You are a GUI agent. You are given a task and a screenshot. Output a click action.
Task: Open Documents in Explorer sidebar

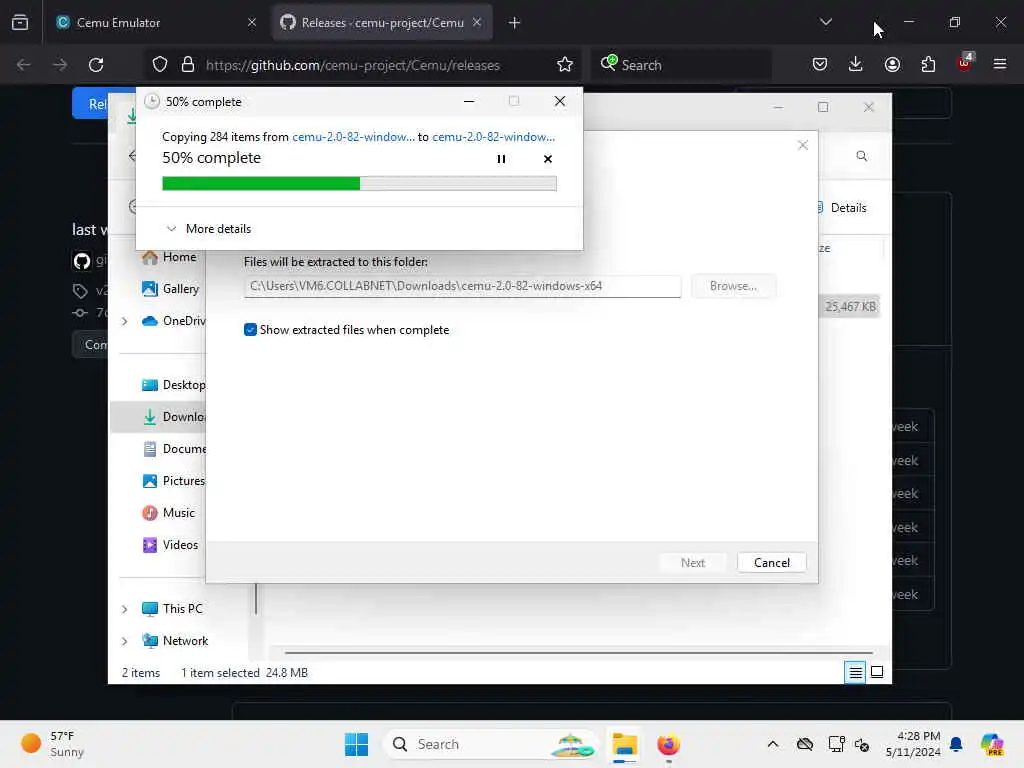point(174,449)
